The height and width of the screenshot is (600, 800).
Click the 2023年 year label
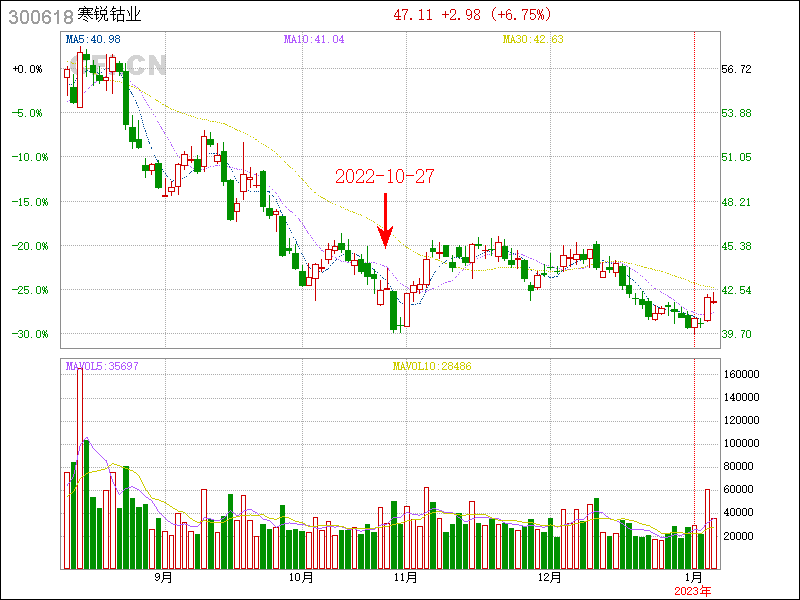pyautogui.click(x=694, y=590)
